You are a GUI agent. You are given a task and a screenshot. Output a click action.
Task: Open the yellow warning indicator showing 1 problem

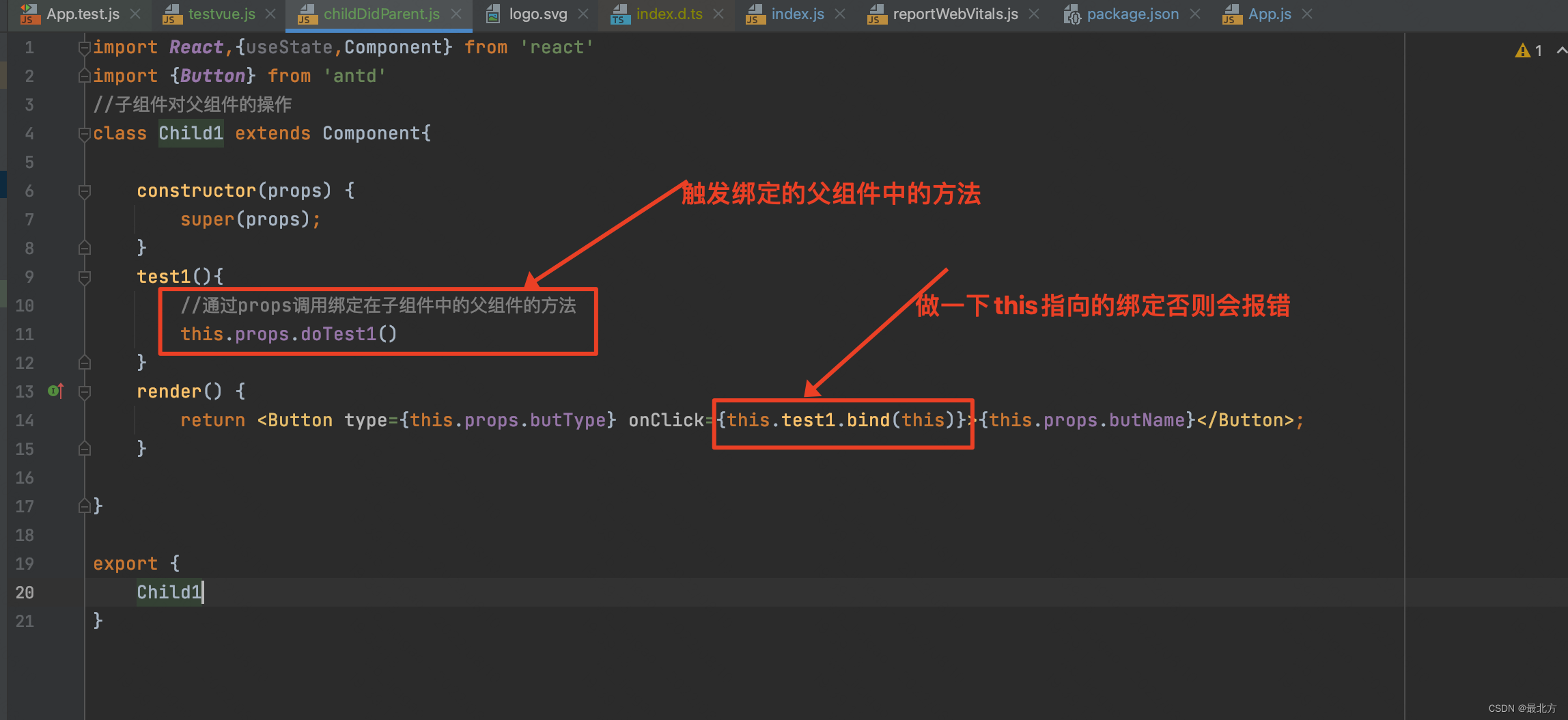coord(1528,51)
